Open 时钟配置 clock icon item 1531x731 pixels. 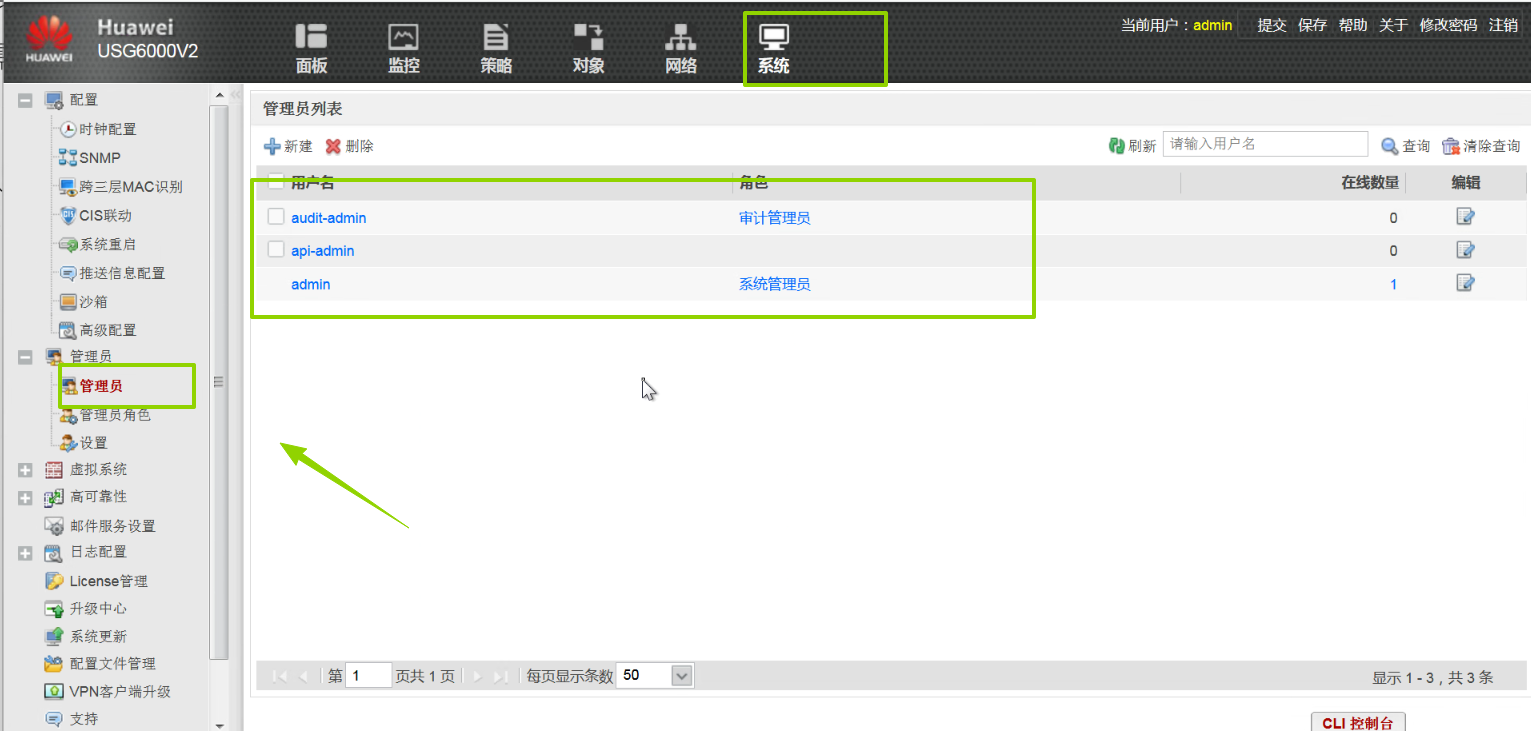coord(98,129)
